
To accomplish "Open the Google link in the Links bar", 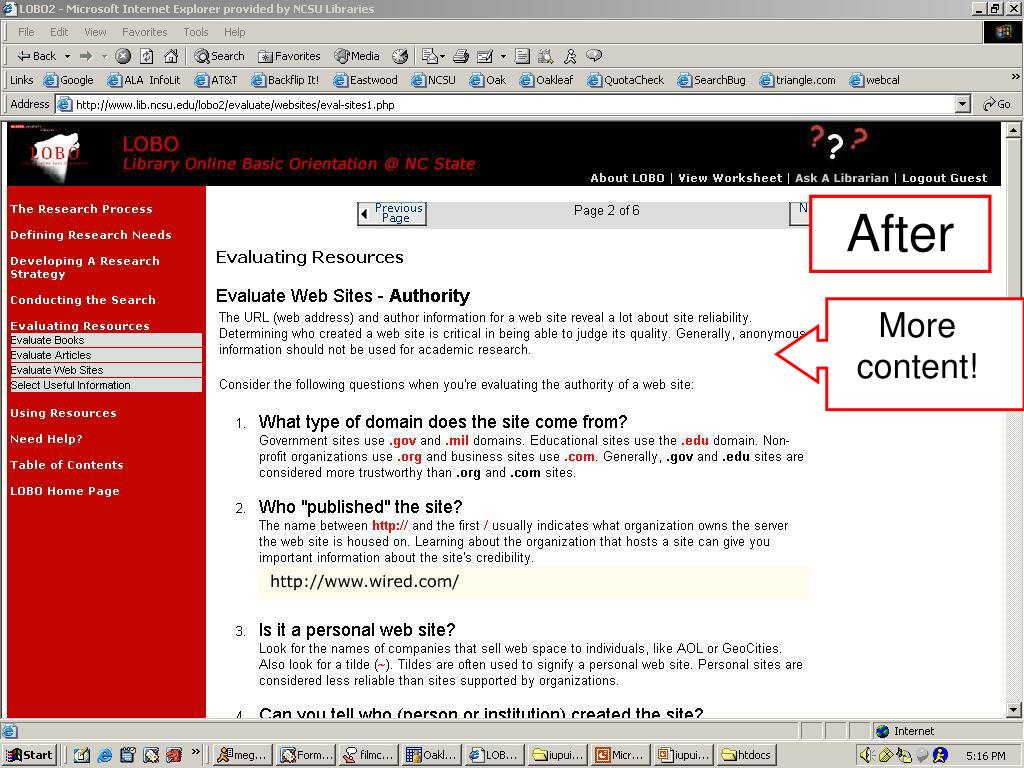I will tap(69, 80).
